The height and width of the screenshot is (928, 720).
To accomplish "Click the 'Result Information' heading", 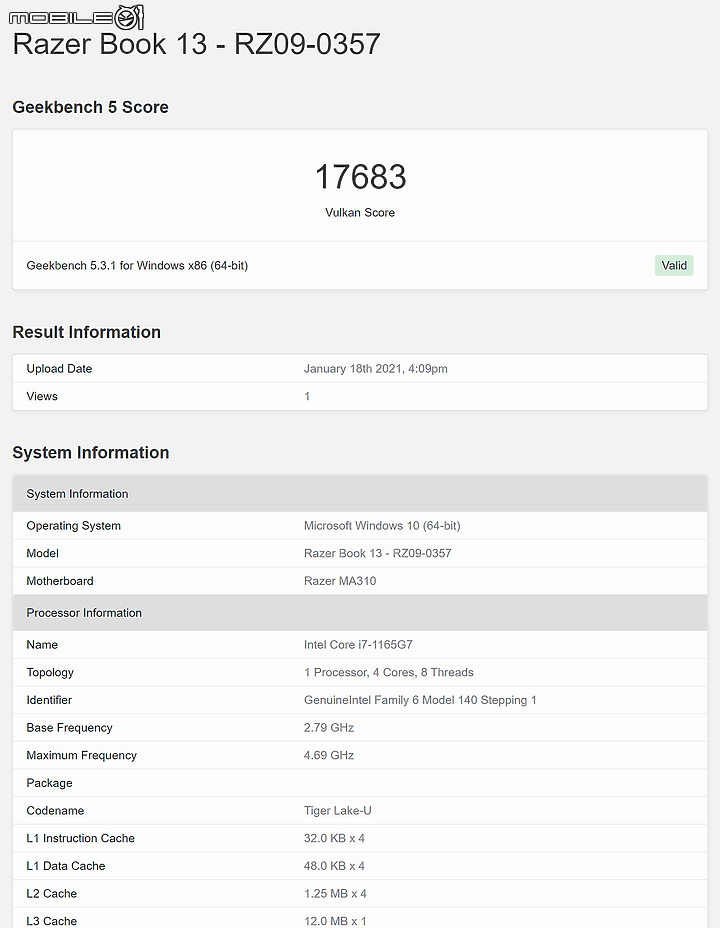I will (x=86, y=332).
